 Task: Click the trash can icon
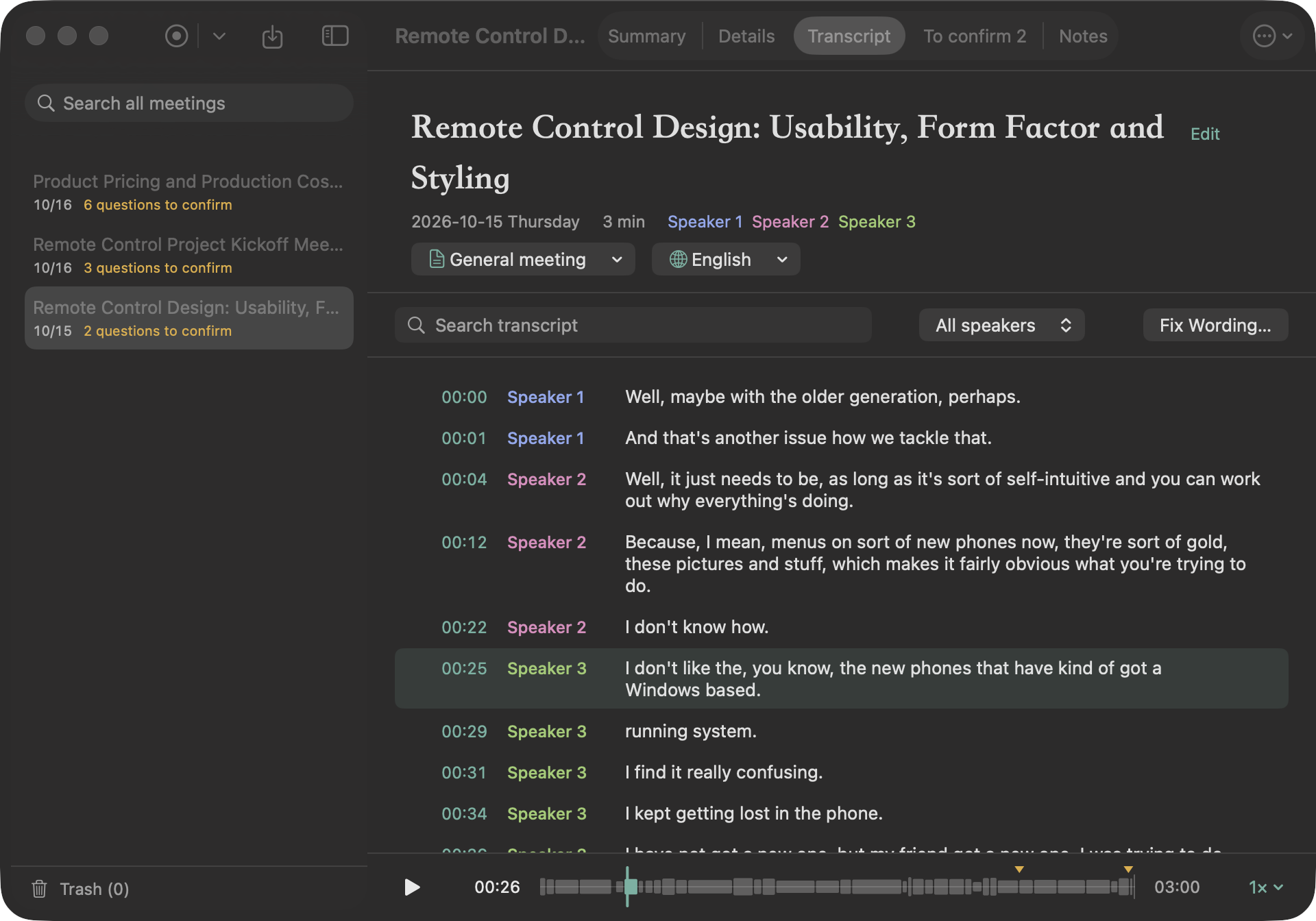(40, 889)
